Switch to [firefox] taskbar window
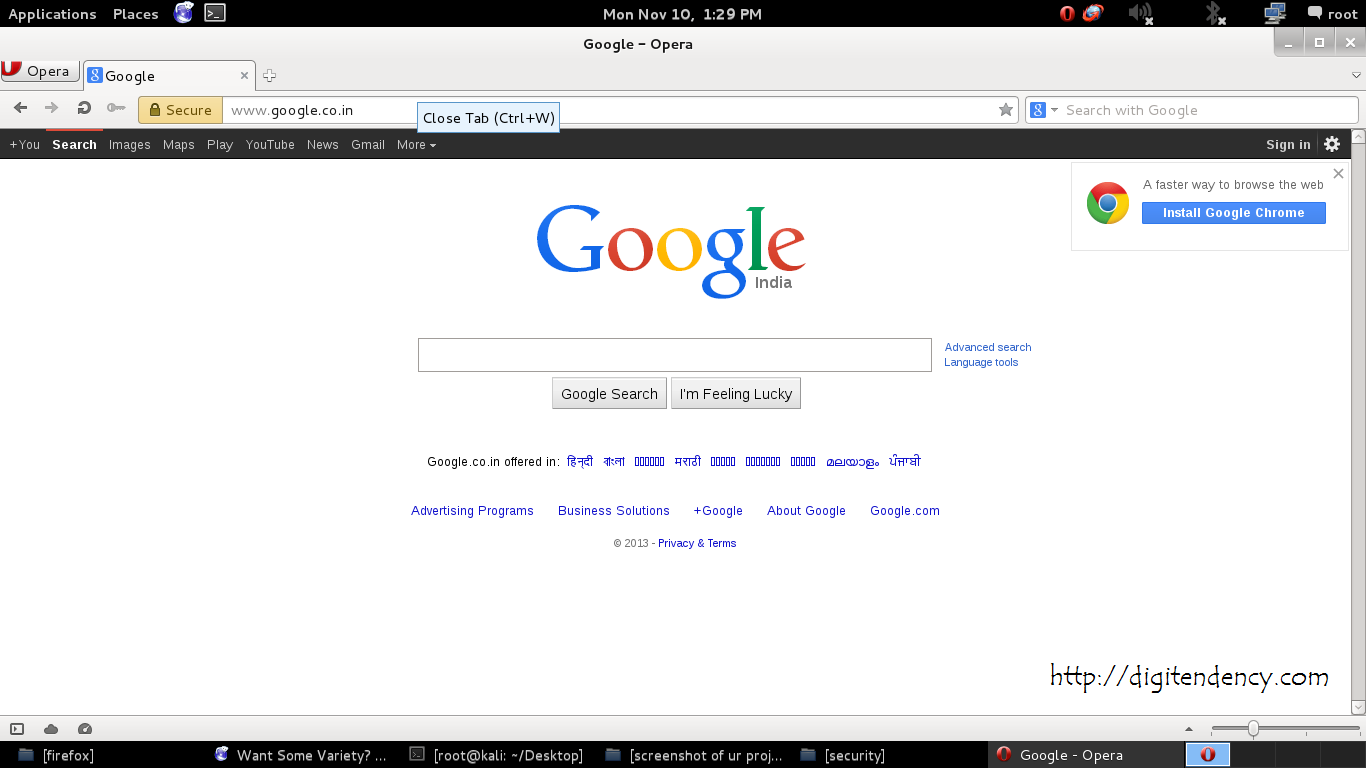 (x=58, y=755)
